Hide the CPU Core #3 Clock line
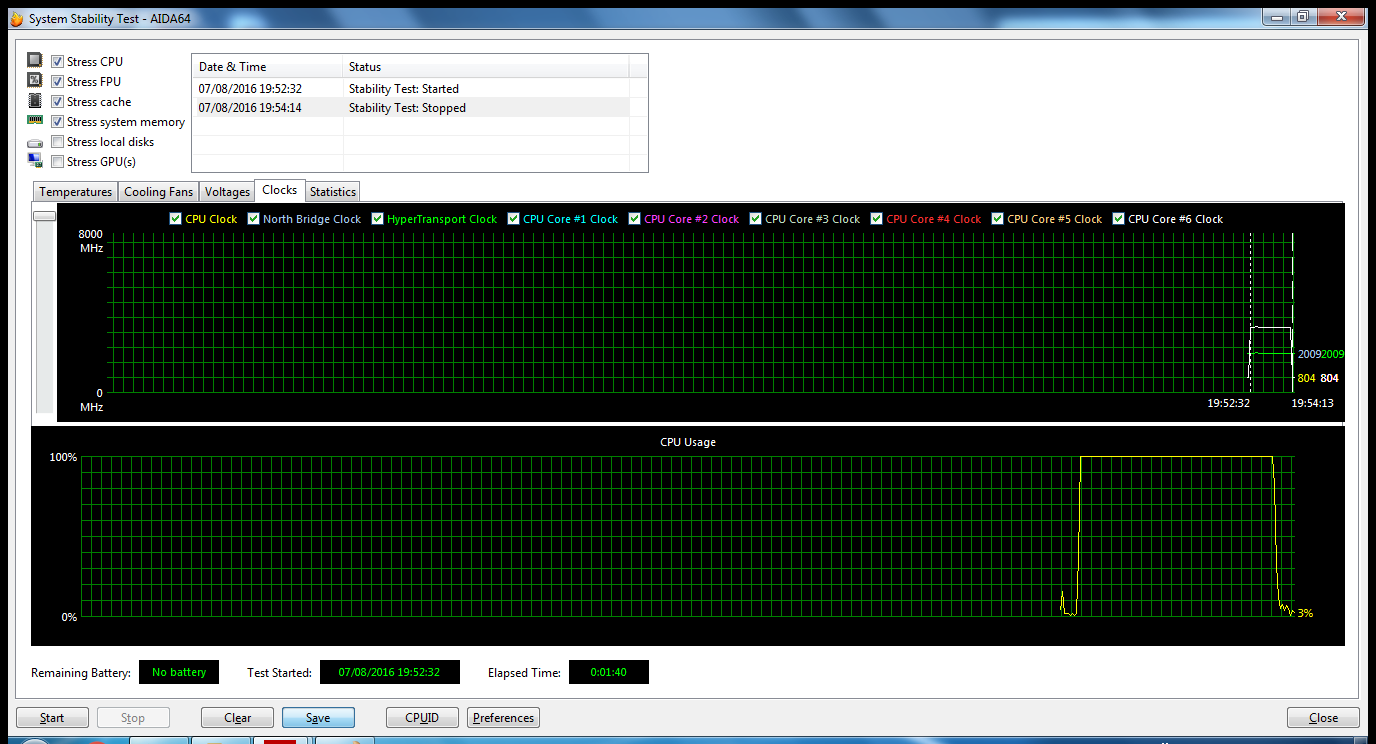The width and height of the screenshot is (1376, 744). click(756, 219)
